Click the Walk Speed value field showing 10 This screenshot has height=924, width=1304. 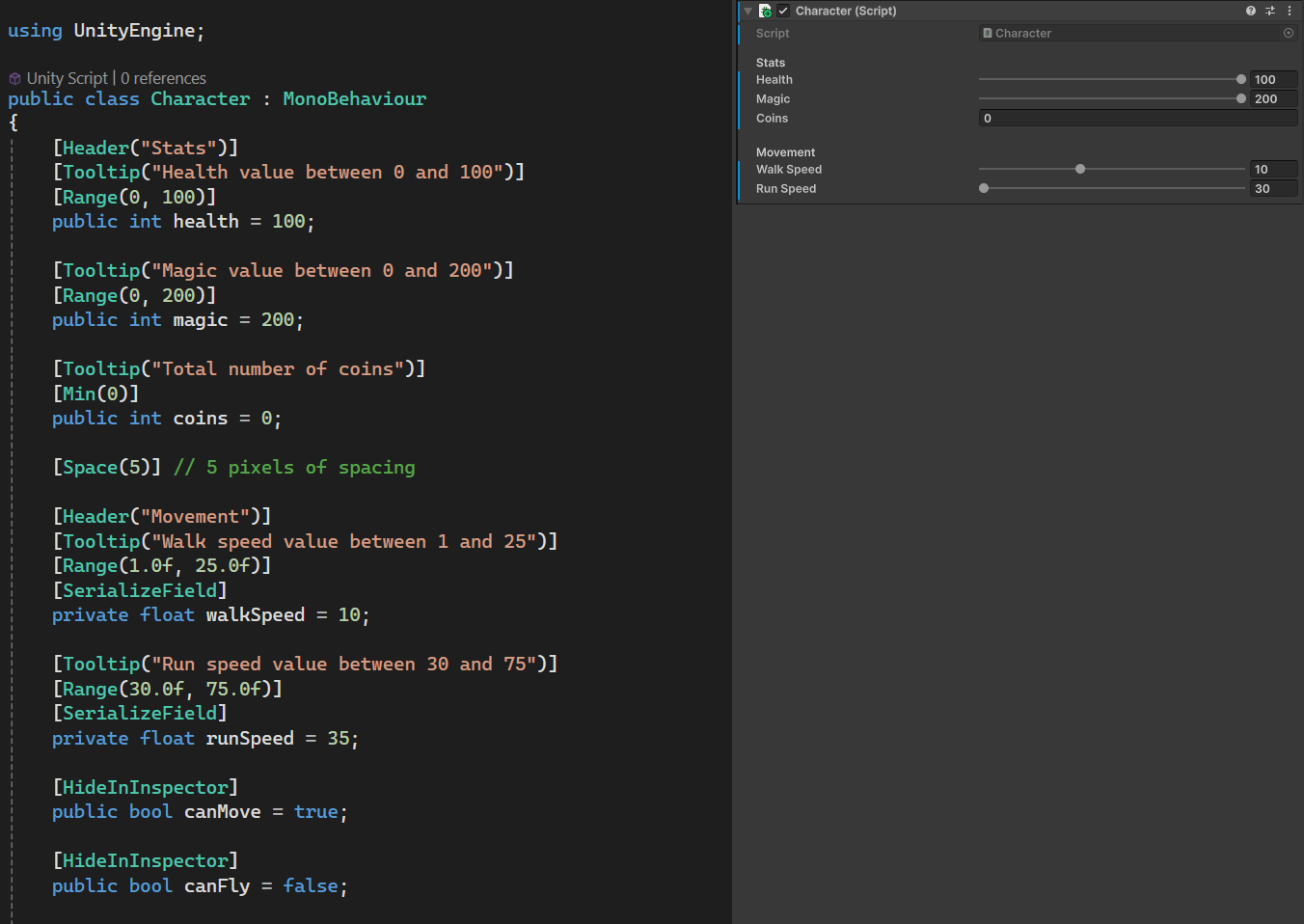[1274, 169]
